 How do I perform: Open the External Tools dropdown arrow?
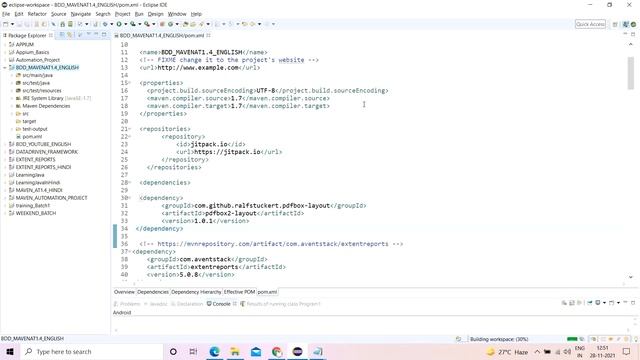coord(153,24)
